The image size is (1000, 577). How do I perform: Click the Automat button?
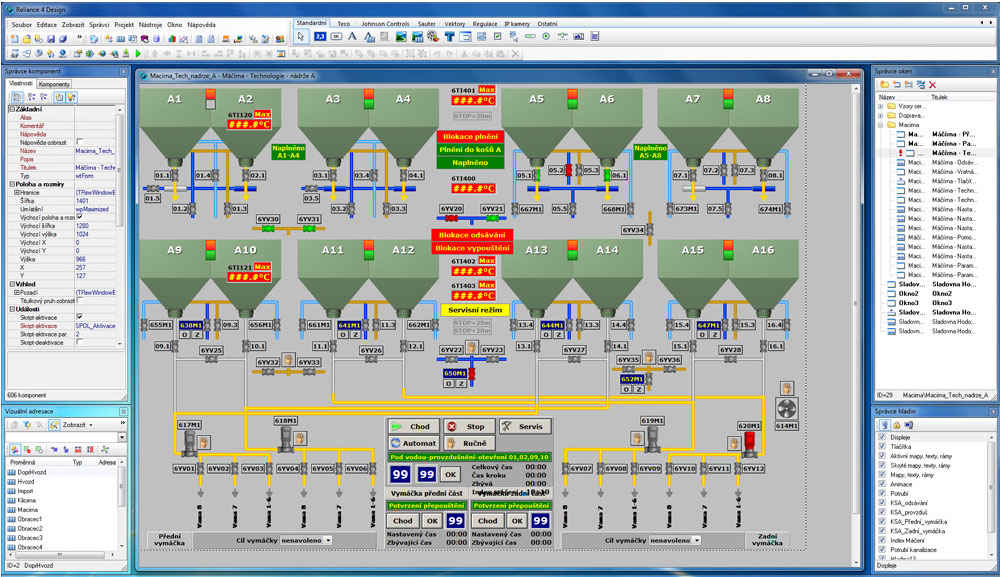click(413, 442)
